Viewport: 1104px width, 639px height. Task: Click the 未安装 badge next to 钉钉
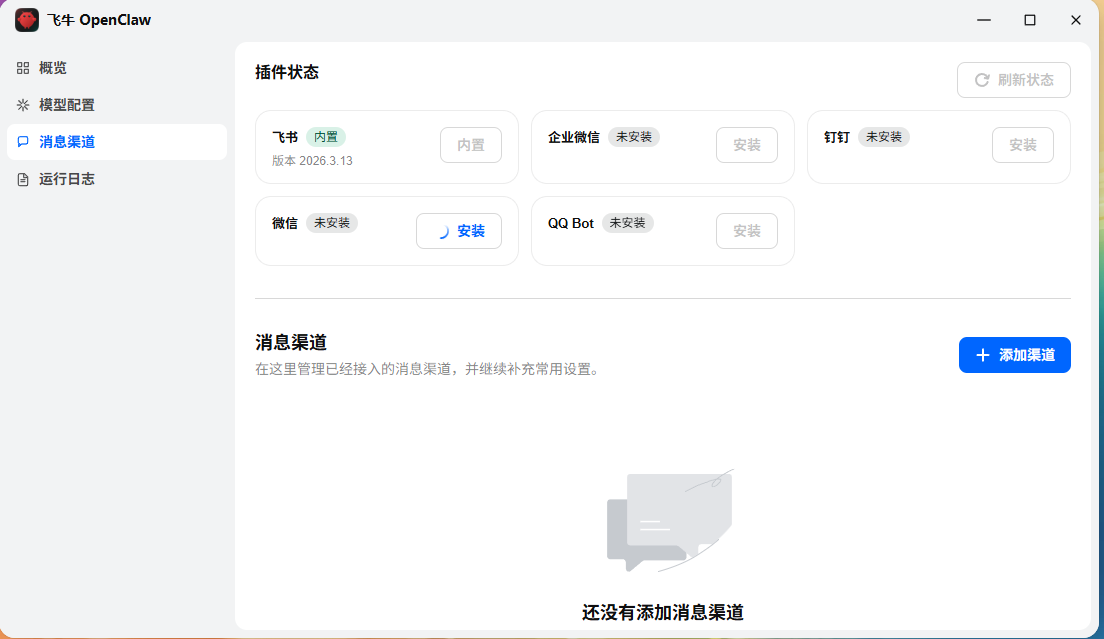(x=884, y=137)
